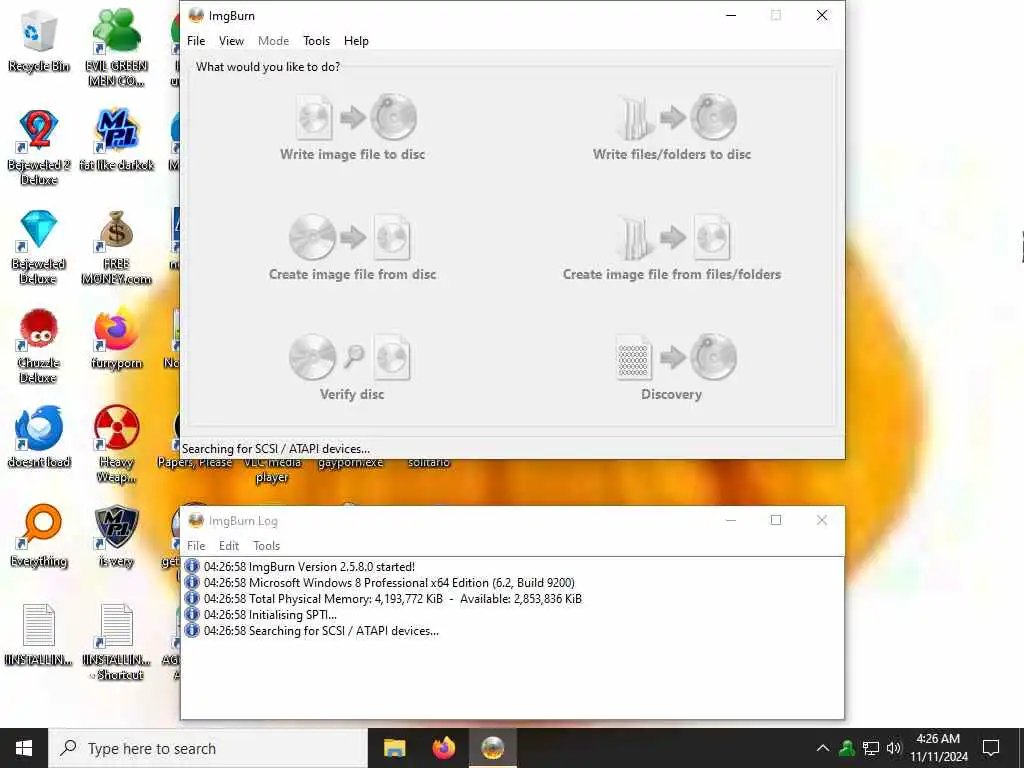This screenshot has width=1024, height=768.
Task: Open File Explorer from the taskbar
Action: pos(394,748)
